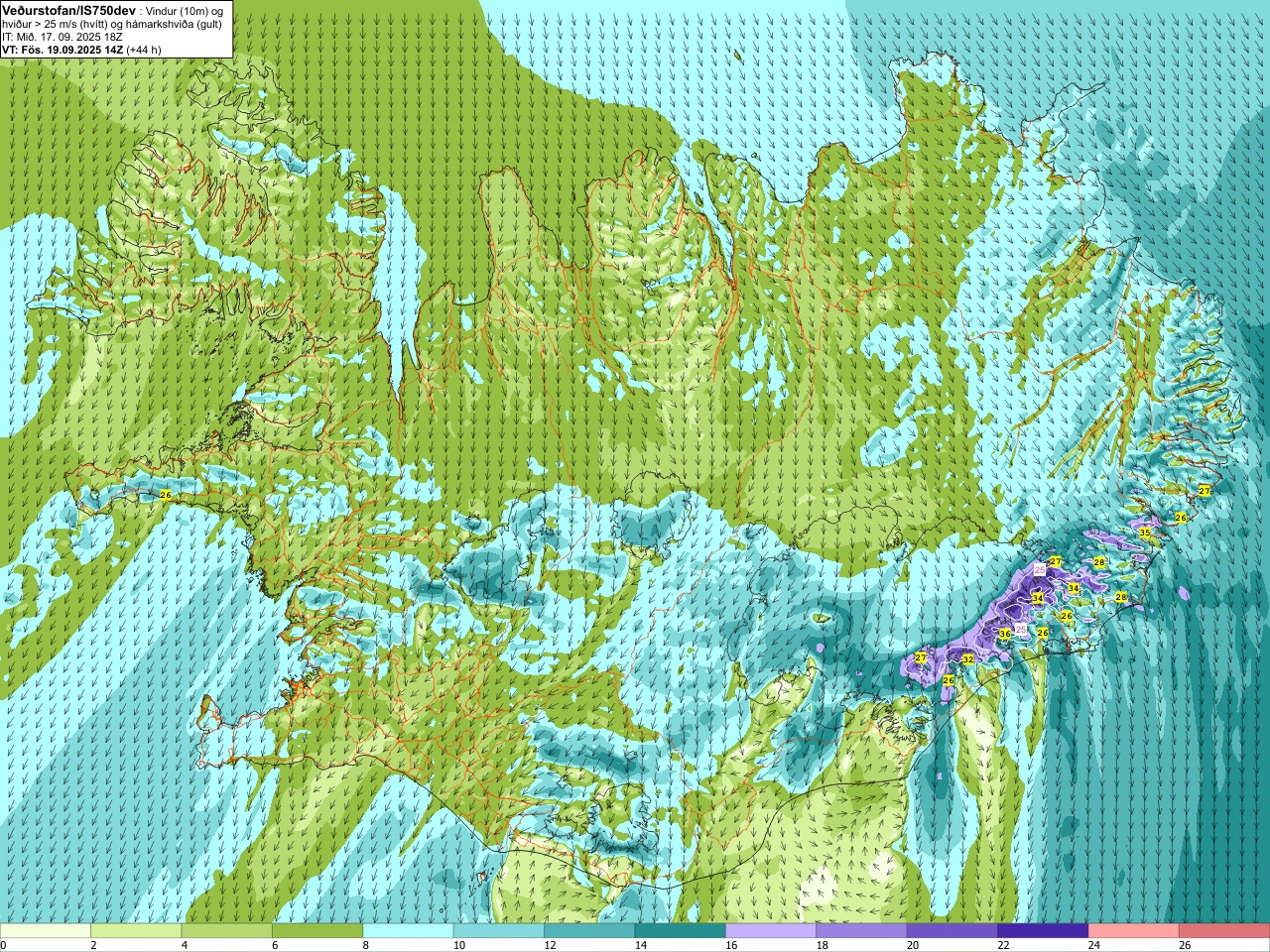This screenshot has height=952, width=1270.
Task: Select the valid time line 'VT: Fös. 19.09.2025 14Z'
Action: 63,50
